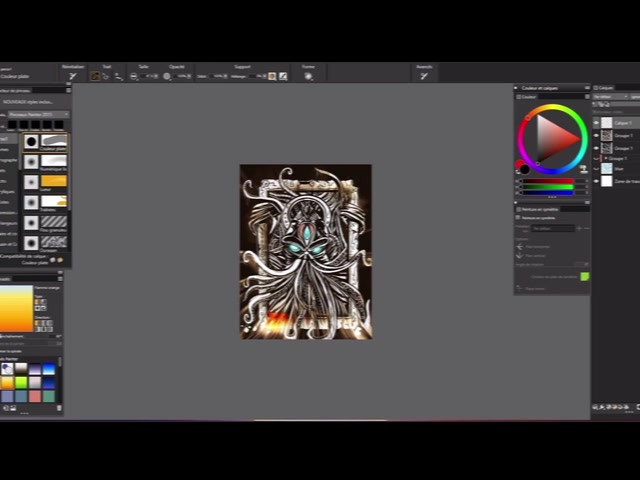Screen dimensions: 640x480
Task: Switch to the Calques tab
Action: click(x=604, y=88)
